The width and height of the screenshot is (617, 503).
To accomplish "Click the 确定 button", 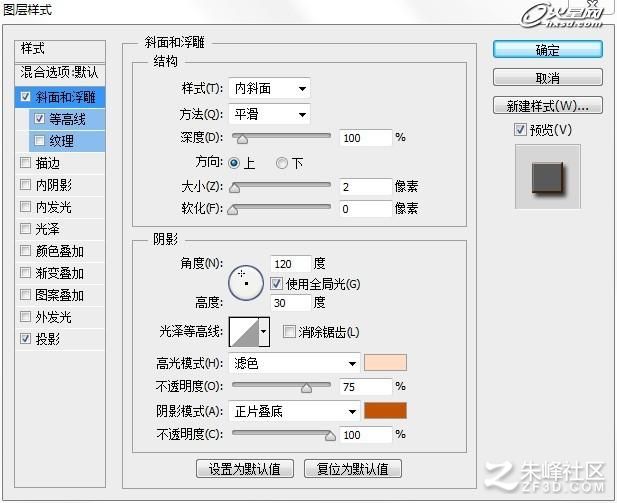I will [547, 50].
